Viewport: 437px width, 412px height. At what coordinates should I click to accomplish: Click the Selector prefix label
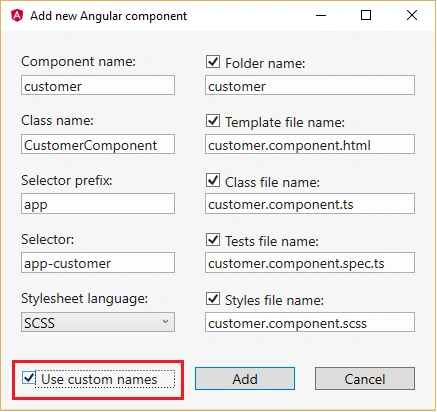pos(67,181)
